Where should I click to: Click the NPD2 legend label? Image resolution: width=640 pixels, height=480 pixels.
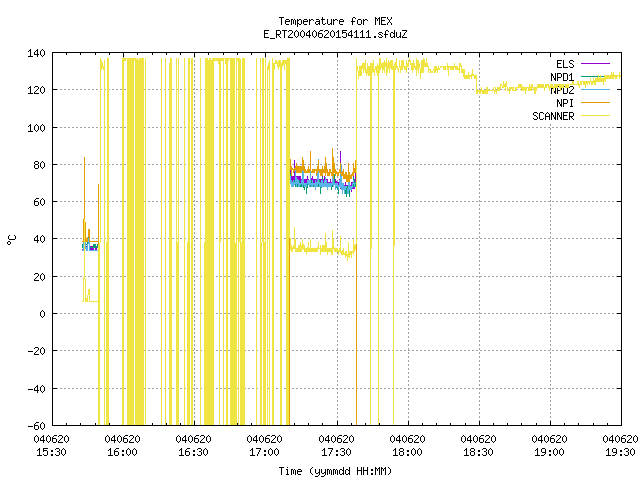point(562,90)
